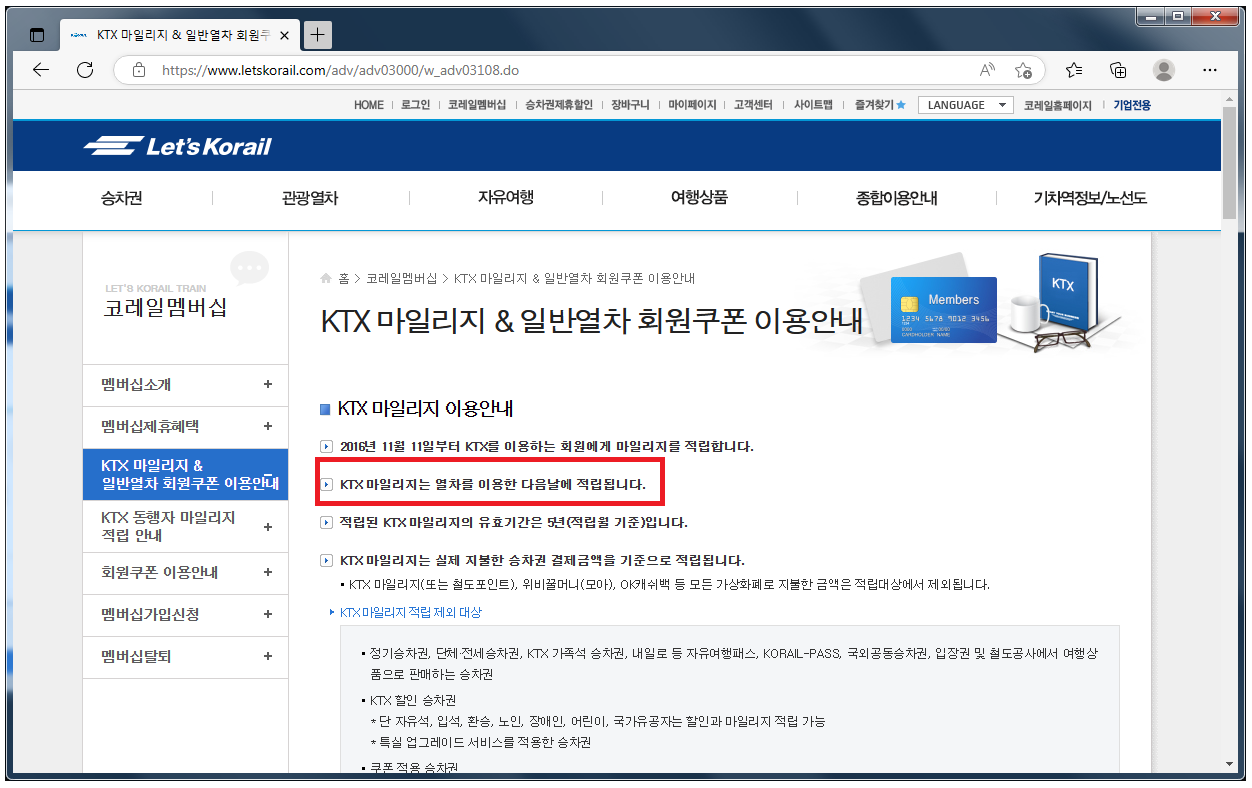
Task: Open 자유여행 main menu
Action: tap(506, 198)
